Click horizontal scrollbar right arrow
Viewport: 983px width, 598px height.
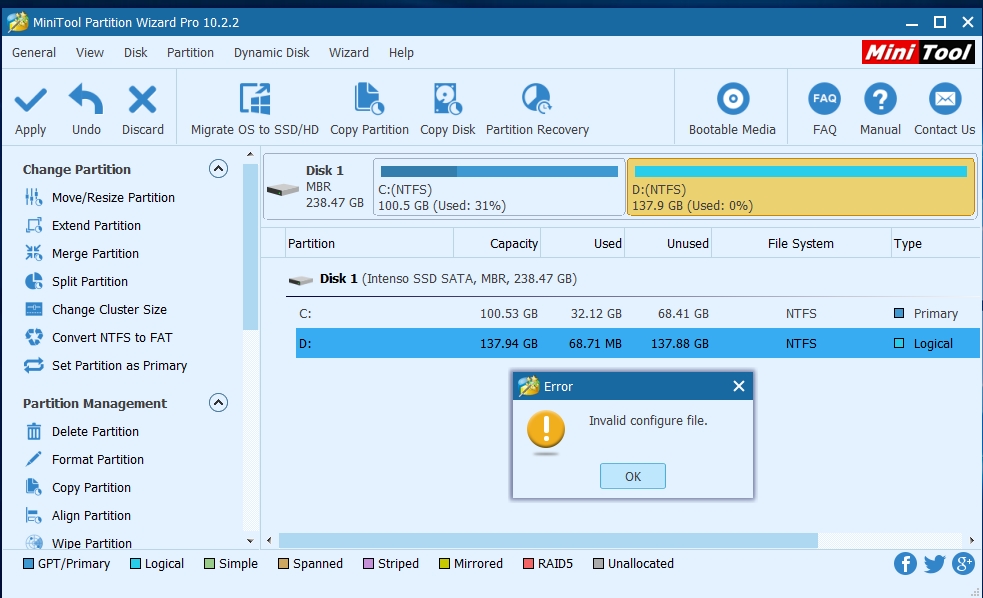coord(972,540)
